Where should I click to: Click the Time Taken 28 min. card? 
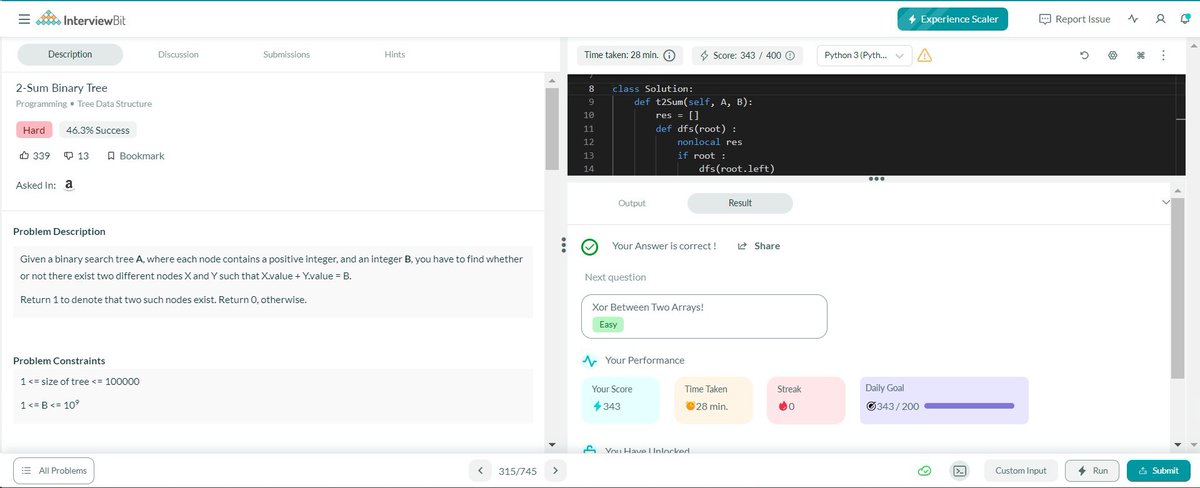(713, 399)
